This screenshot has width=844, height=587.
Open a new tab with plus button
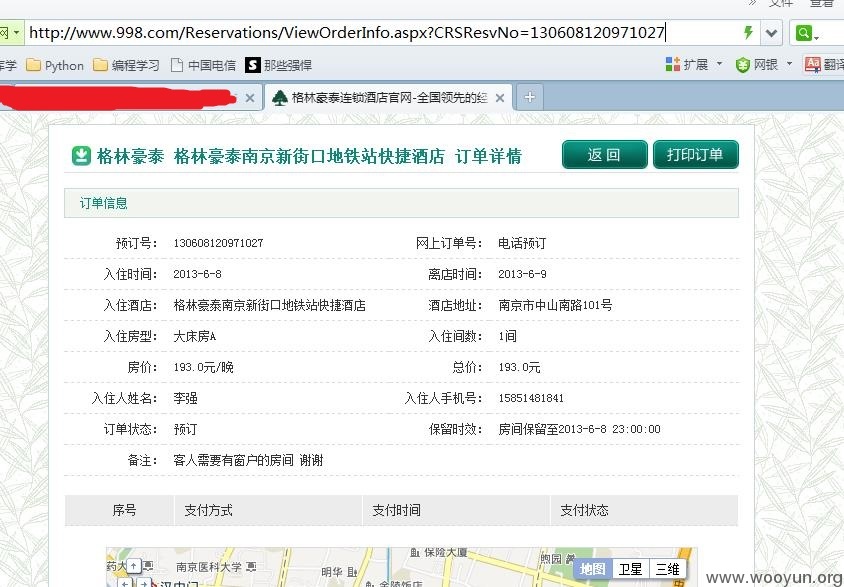pyautogui.click(x=530, y=97)
